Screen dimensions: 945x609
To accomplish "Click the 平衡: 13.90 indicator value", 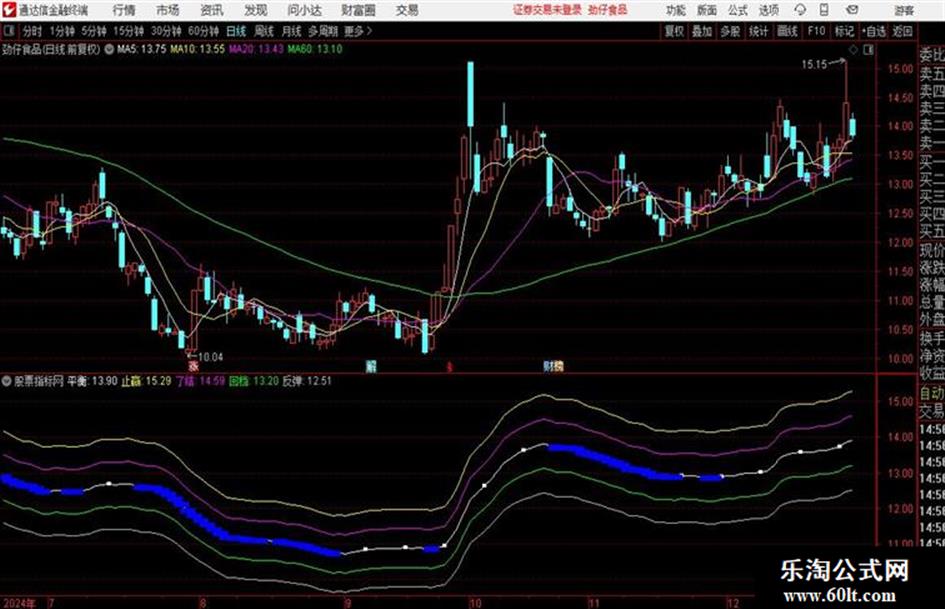I will (92, 381).
